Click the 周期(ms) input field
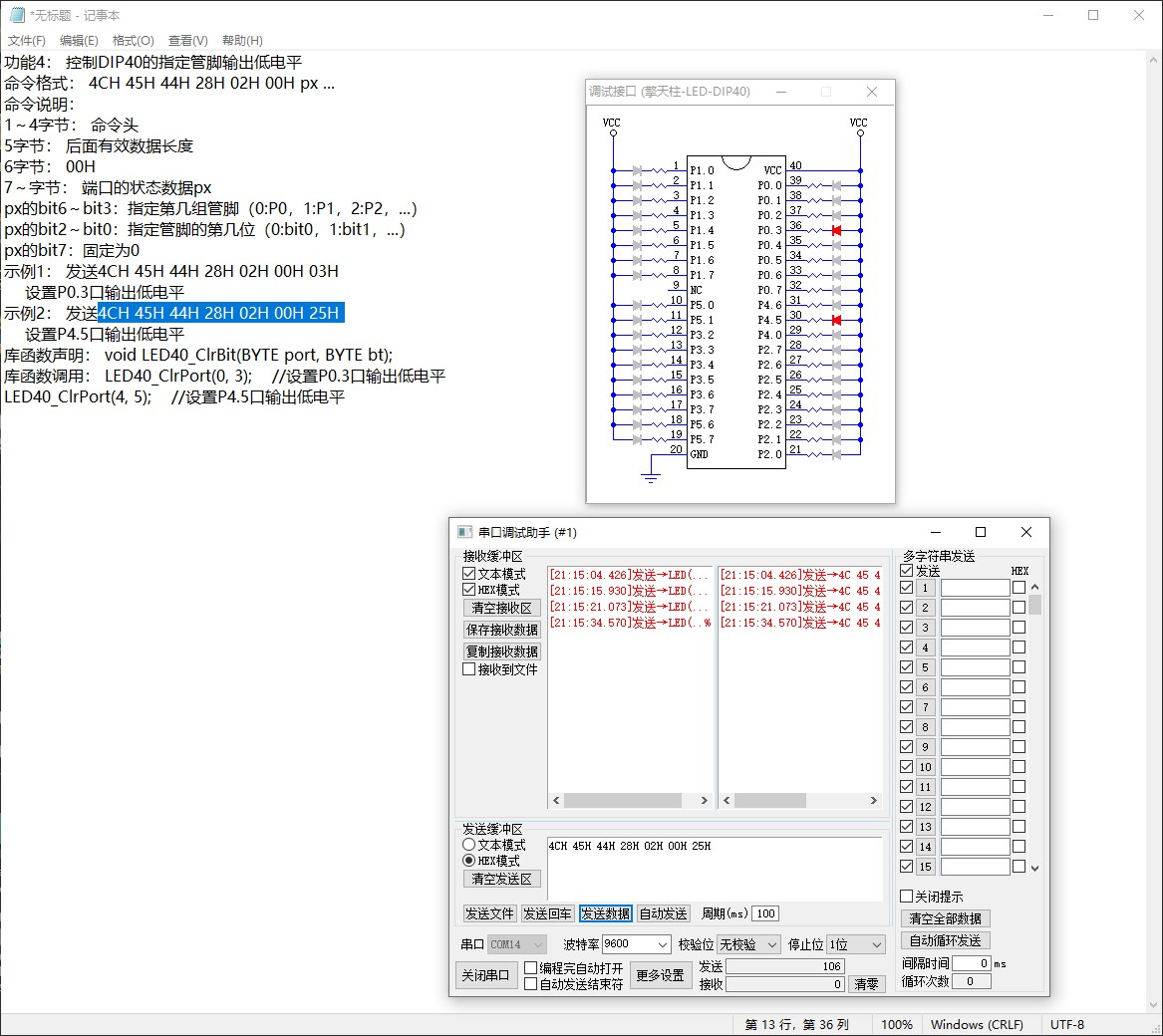Viewport: 1163px width, 1036px height. point(765,913)
